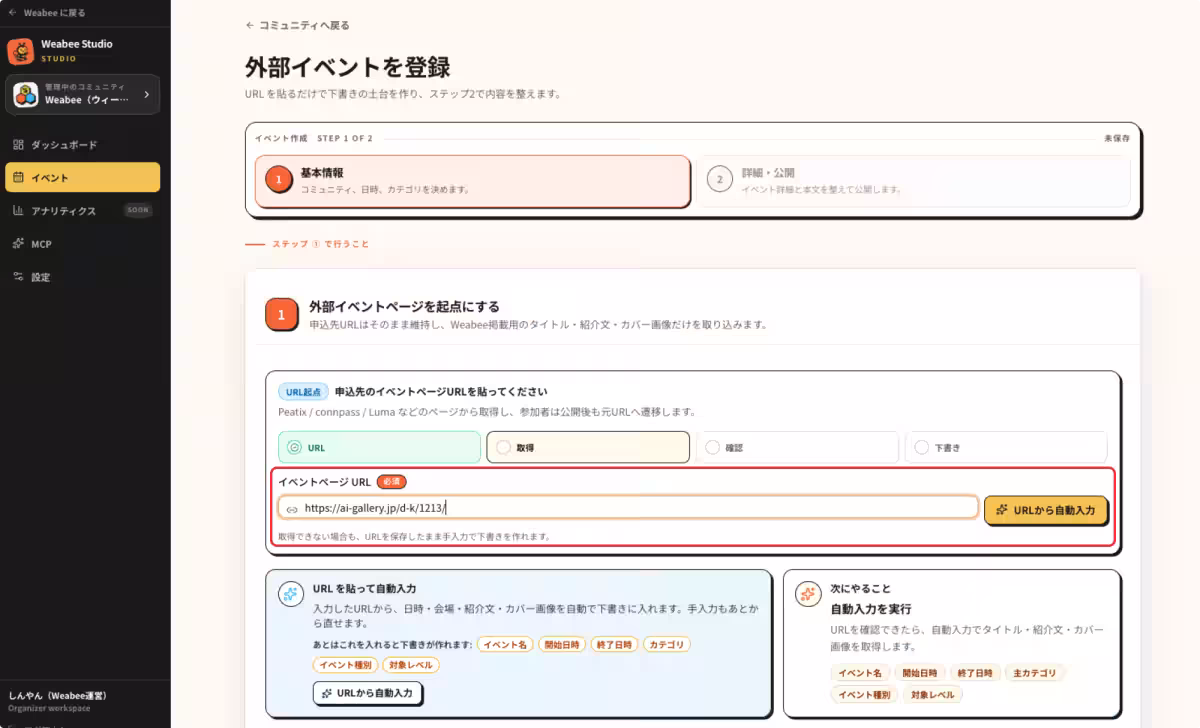Click the しんやん（Weabee運営）user profile
The image size is (1200, 728).
(58, 700)
